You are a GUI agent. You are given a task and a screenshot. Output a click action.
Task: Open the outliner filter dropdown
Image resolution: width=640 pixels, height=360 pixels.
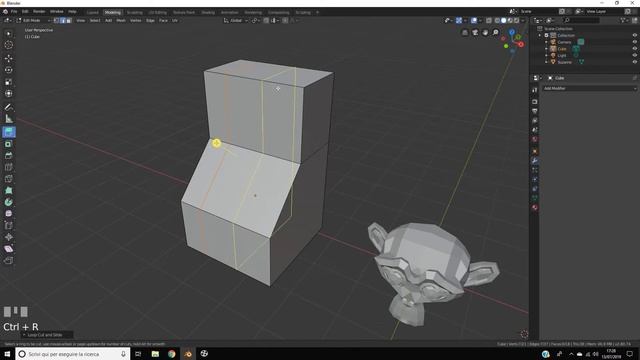tap(624, 20)
